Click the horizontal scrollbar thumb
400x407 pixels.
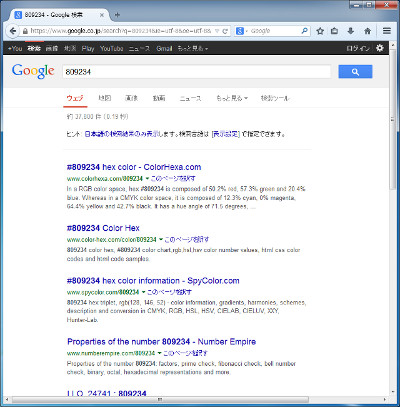[160, 399]
